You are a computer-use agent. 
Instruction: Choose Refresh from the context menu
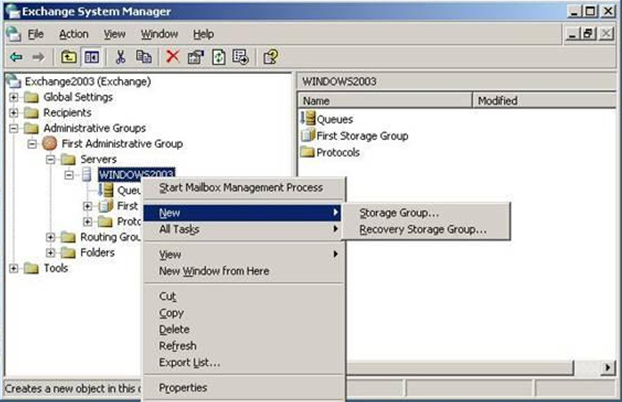click(x=243, y=346)
